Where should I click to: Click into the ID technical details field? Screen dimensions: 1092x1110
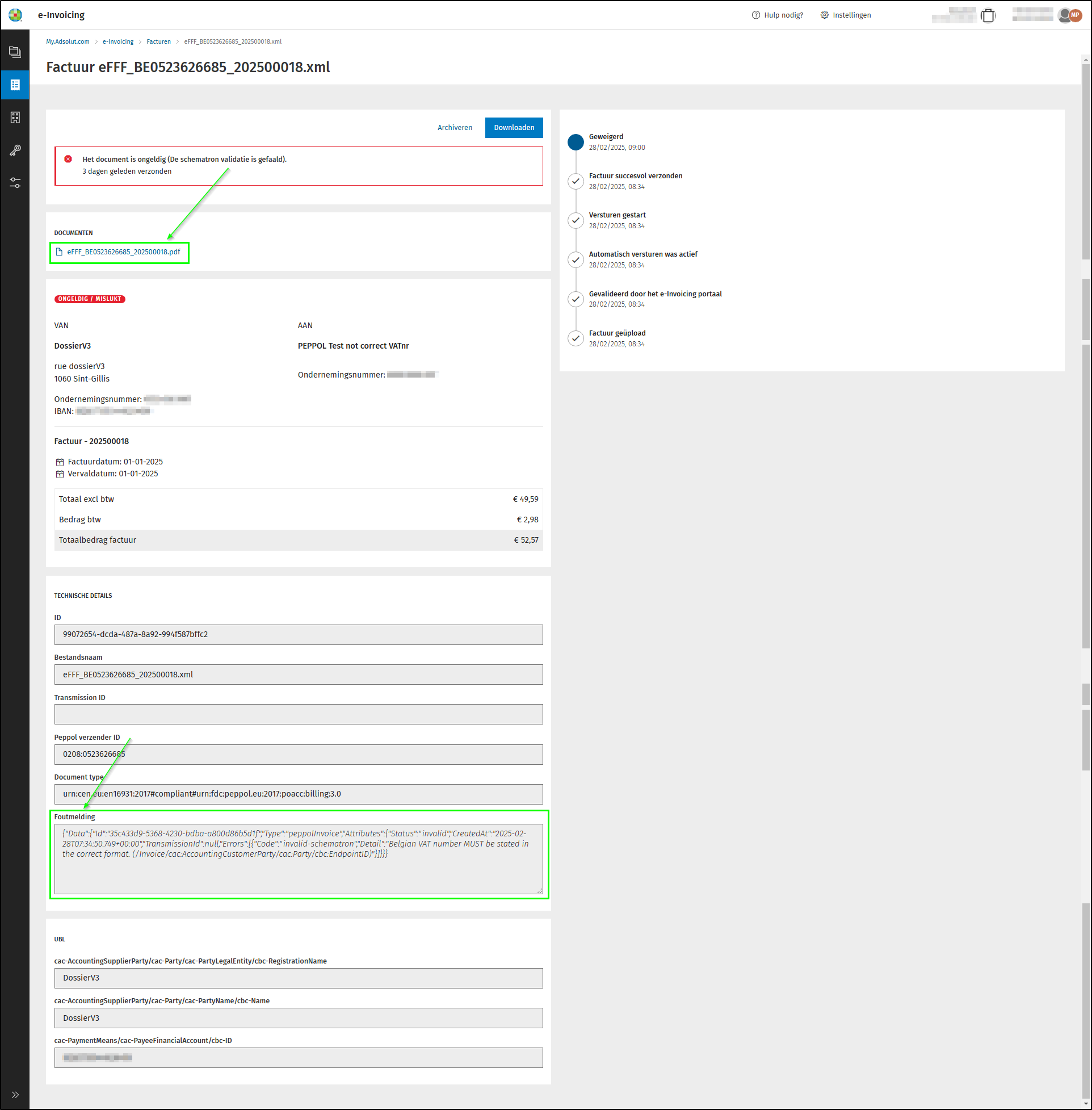pos(298,634)
